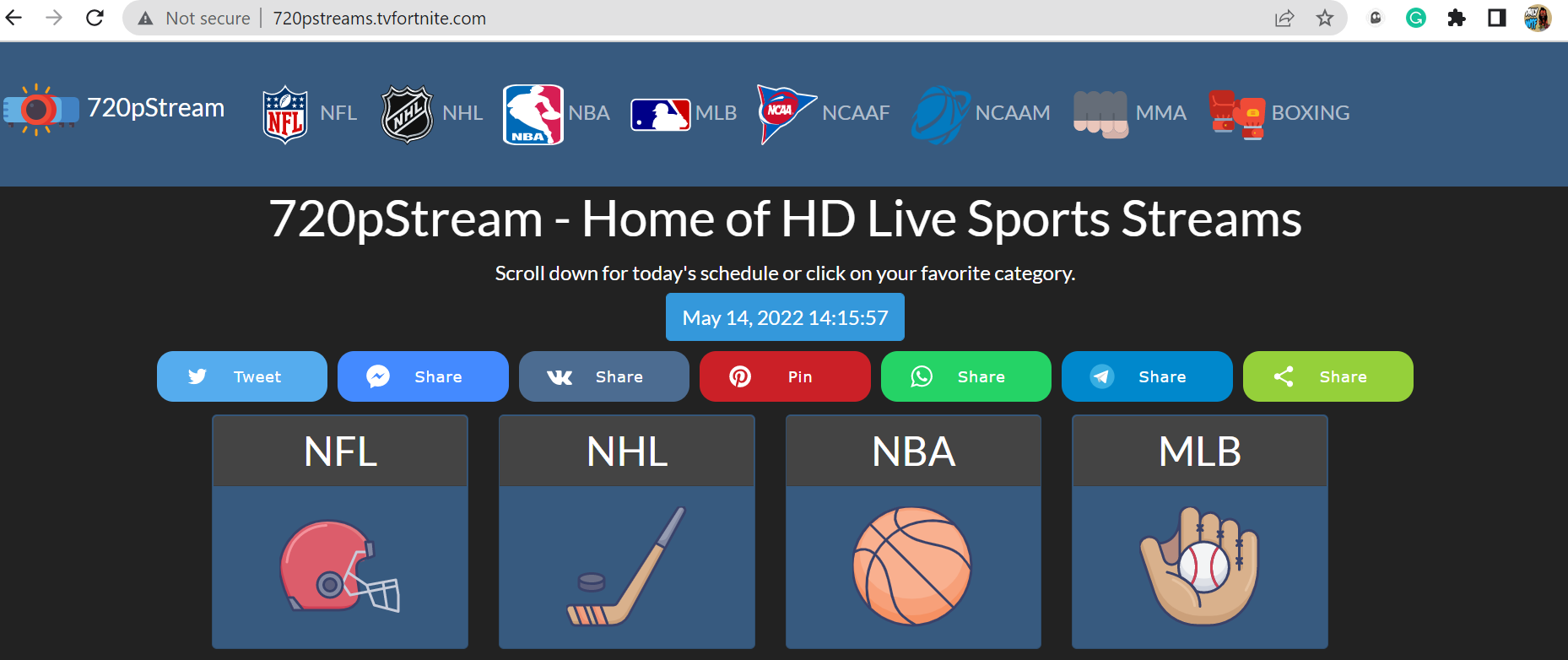Viewport: 1568px width, 660px height.
Task: Click the fist MMA icon
Action: (1100, 115)
